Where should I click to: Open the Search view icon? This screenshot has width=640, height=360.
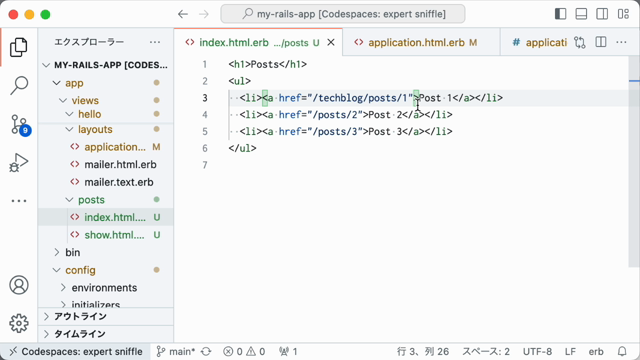[x=19, y=85]
